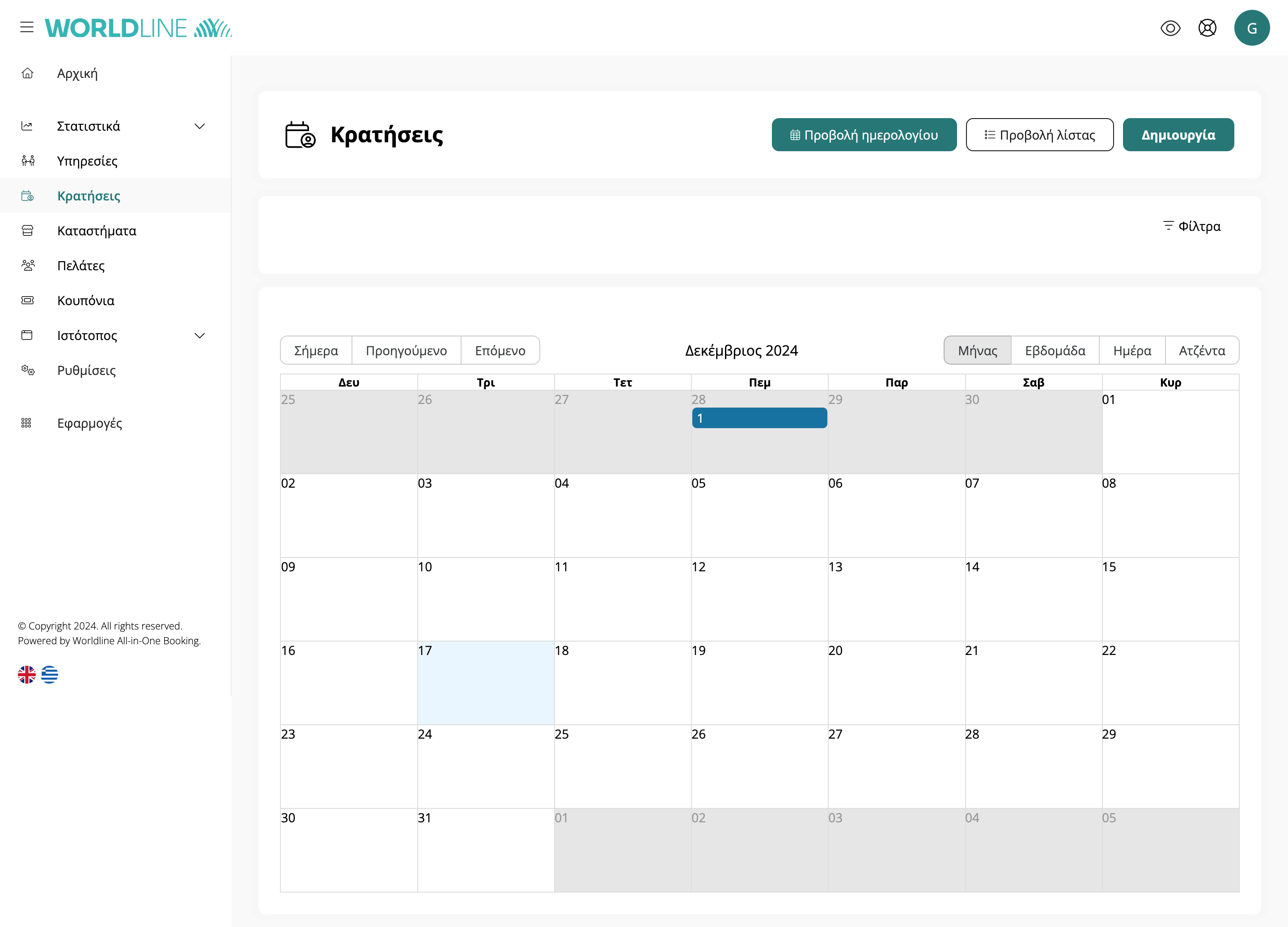1288x927 pixels.
Task: Open the blue booking event on 28
Action: point(759,418)
